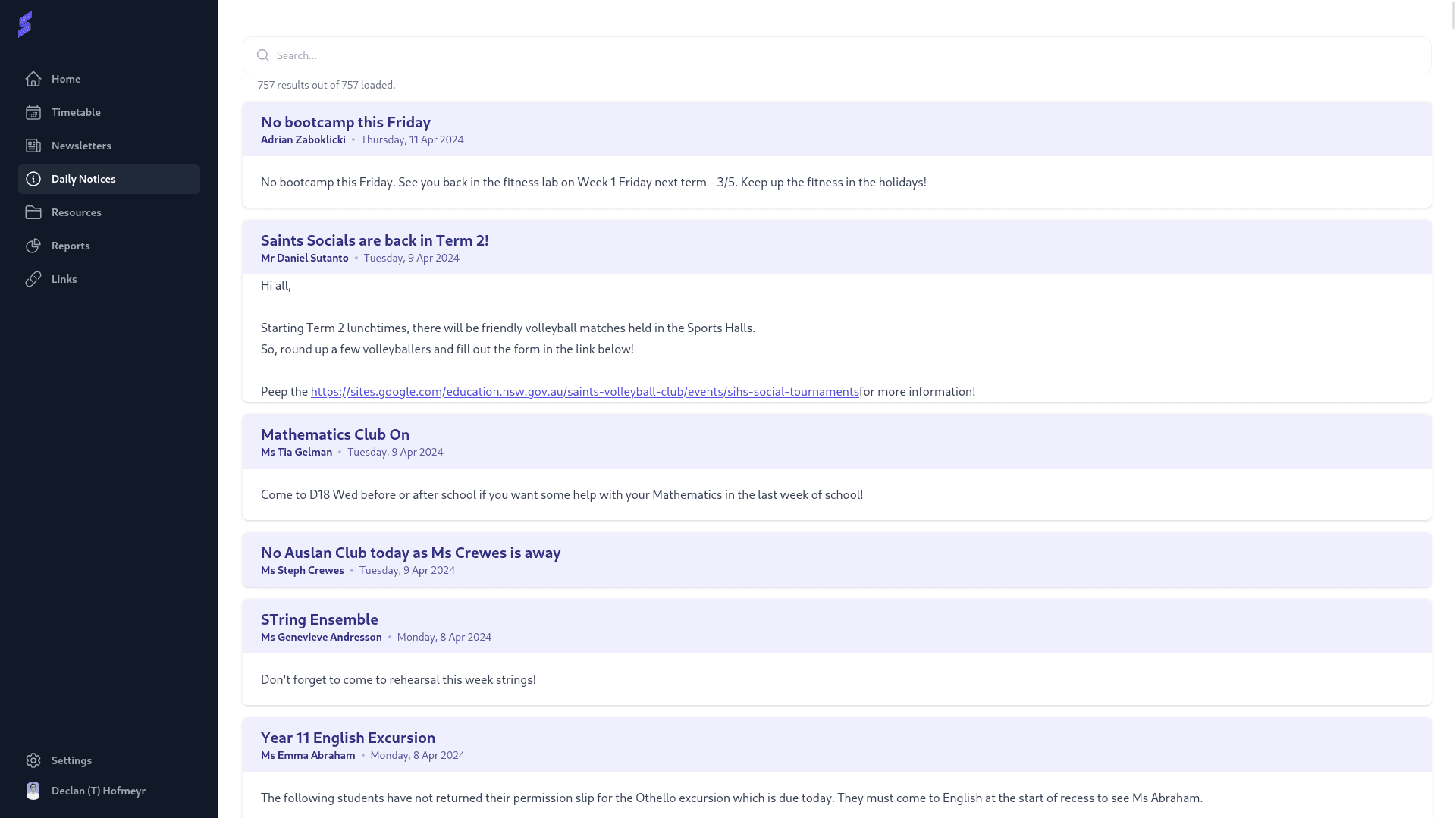The width and height of the screenshot is (1456, 818).
Task: Open the Saints volleyball club tournaments link
Action: [x=584, y=392]
